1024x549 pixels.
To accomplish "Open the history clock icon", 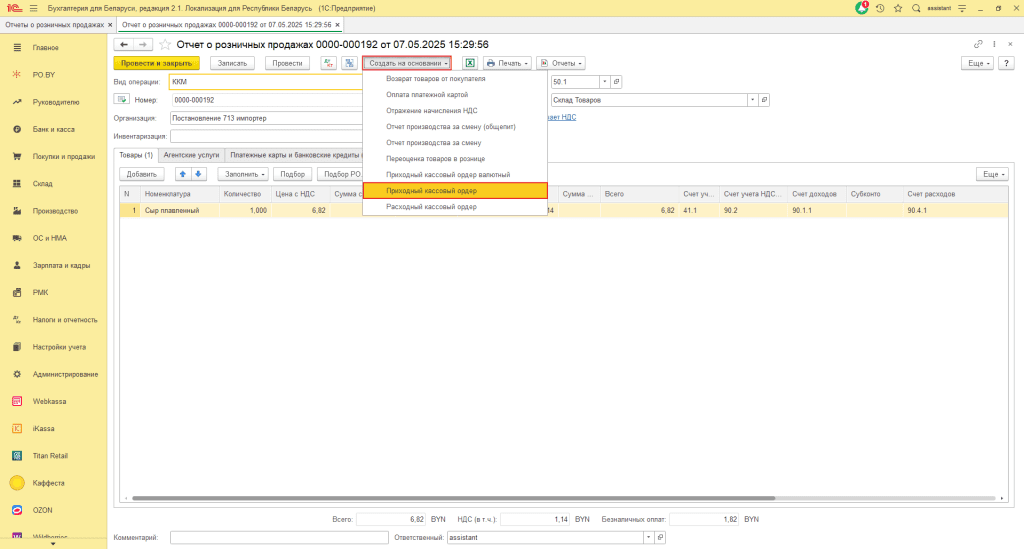I will click(x=880, y=8).
